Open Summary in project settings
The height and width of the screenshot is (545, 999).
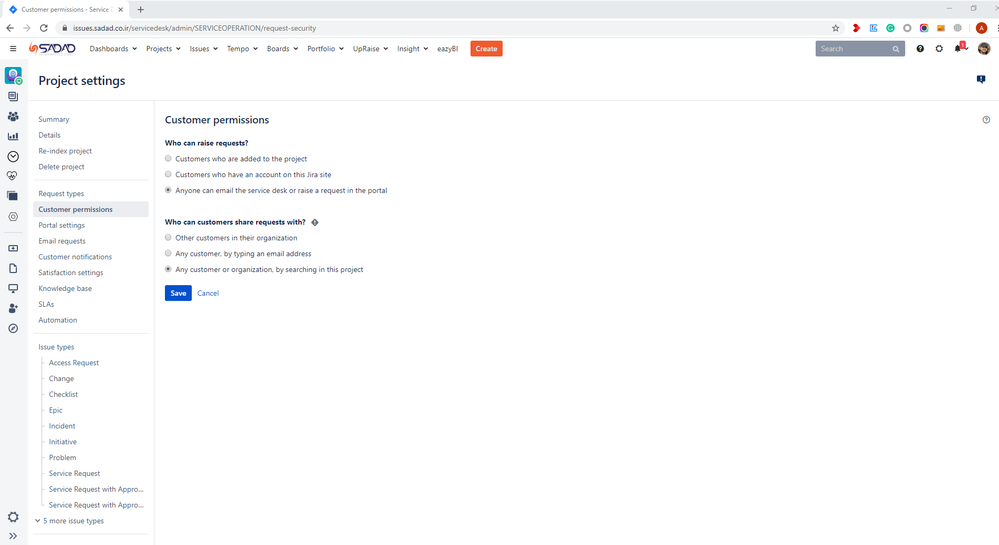[54, 119]
